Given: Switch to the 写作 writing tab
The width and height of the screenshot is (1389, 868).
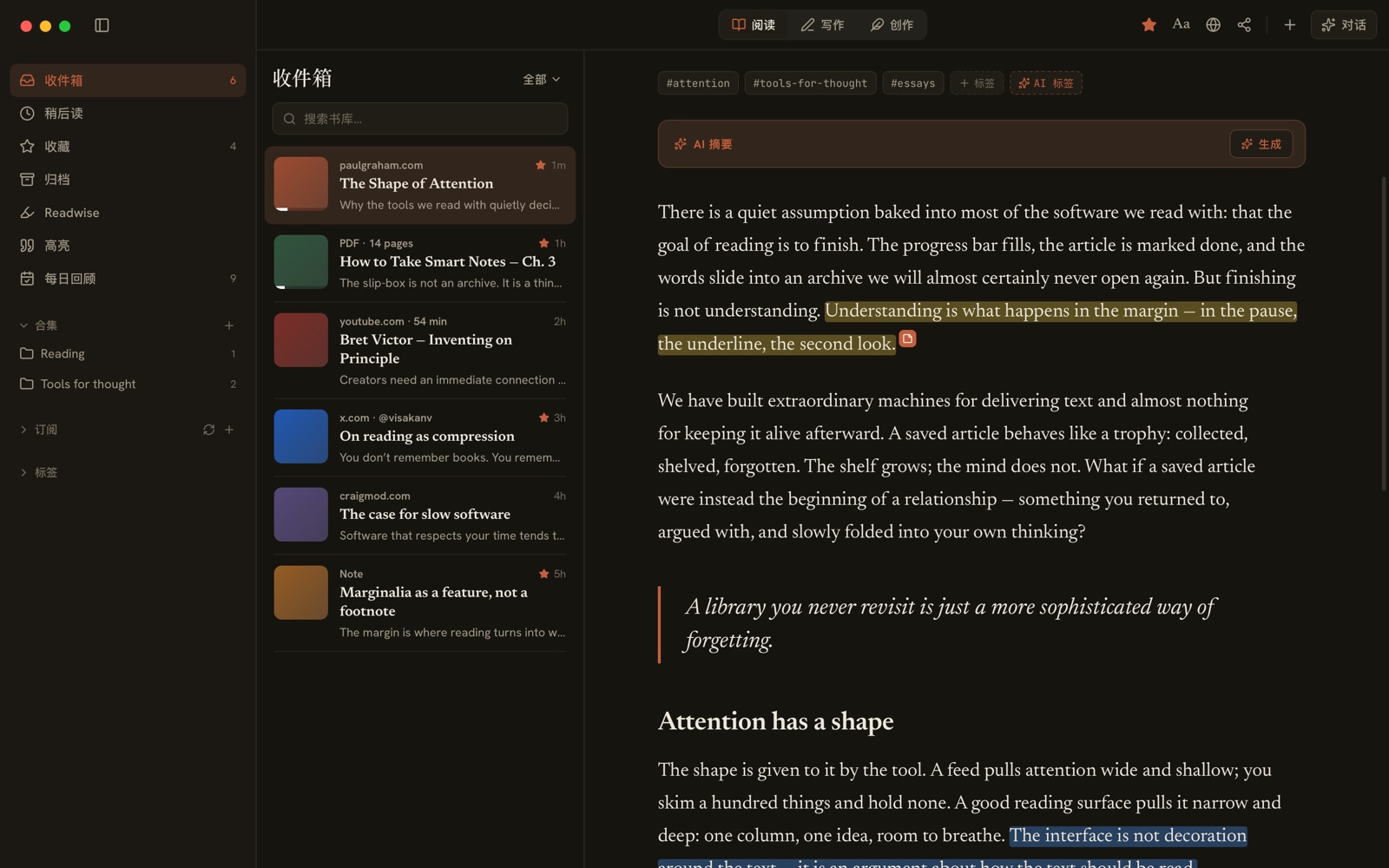Looking at the screenshot, I should [x=822, y=25].
